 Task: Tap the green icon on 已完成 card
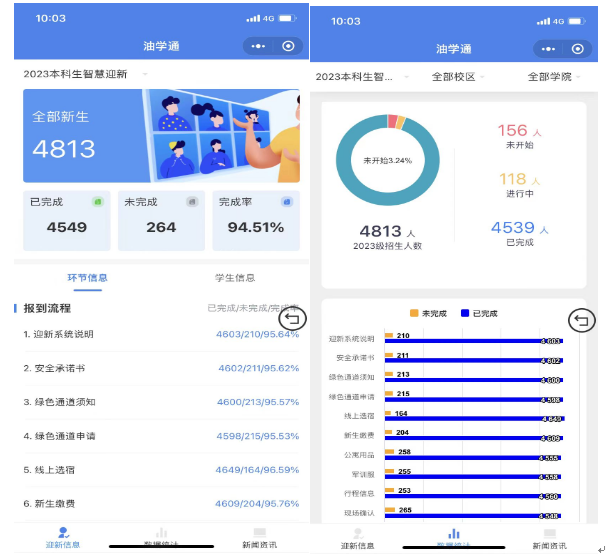point(98,201)
